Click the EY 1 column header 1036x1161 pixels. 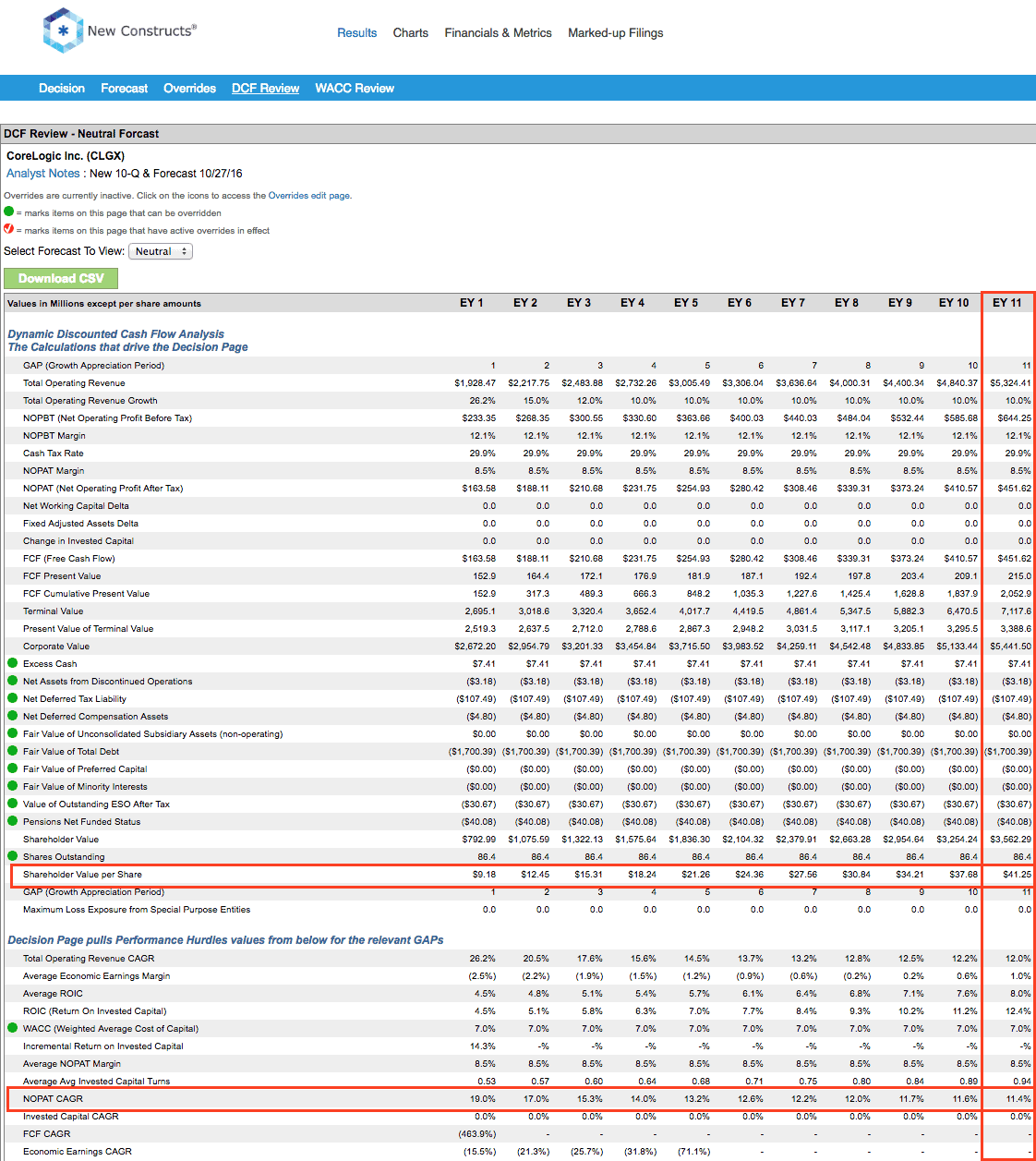point(472,303)
